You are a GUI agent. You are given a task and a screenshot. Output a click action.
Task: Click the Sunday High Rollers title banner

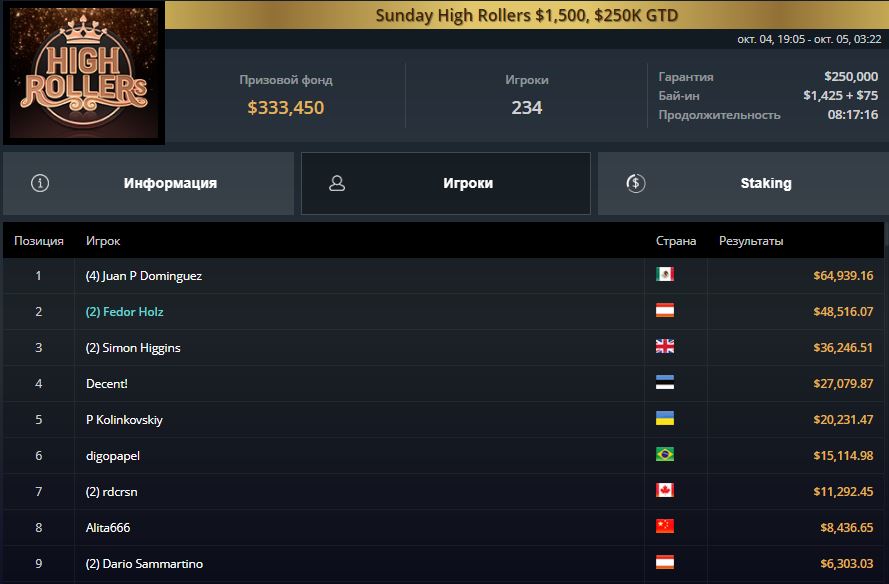pyautogui.click(x=527, y=15)
